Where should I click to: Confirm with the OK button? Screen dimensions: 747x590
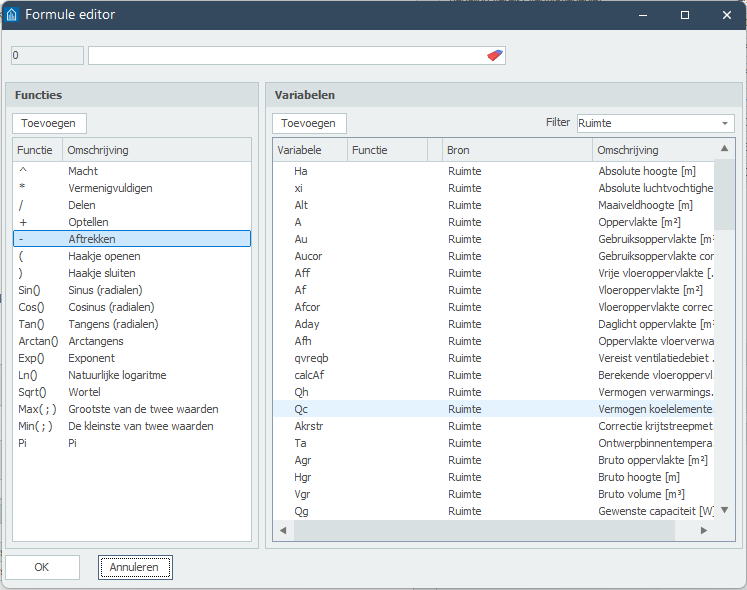click(42, 567)
